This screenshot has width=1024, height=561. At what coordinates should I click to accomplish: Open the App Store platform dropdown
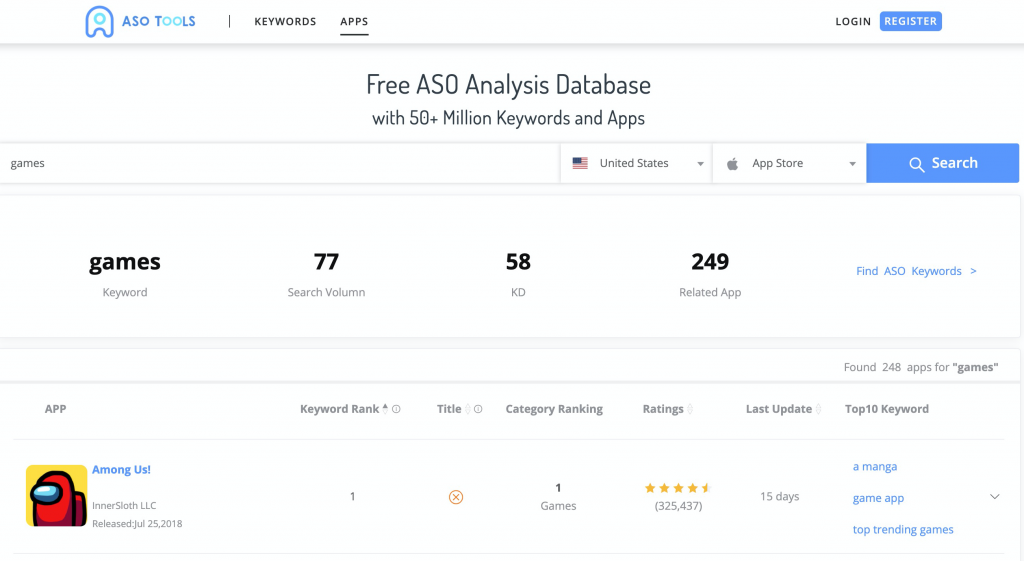tap(790, 163)
